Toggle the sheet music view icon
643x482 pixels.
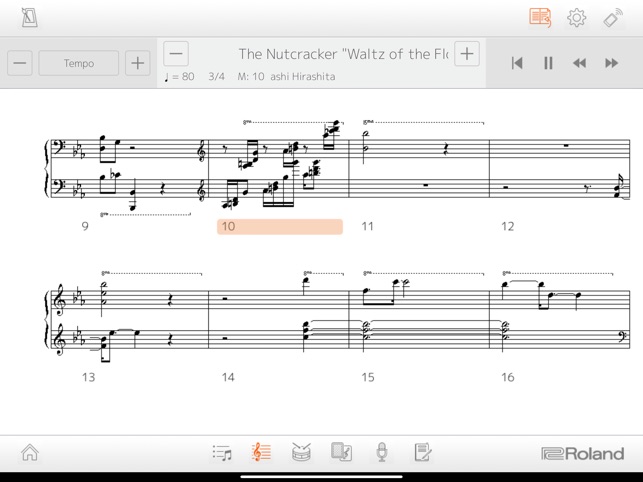click(x=540, y=18)
